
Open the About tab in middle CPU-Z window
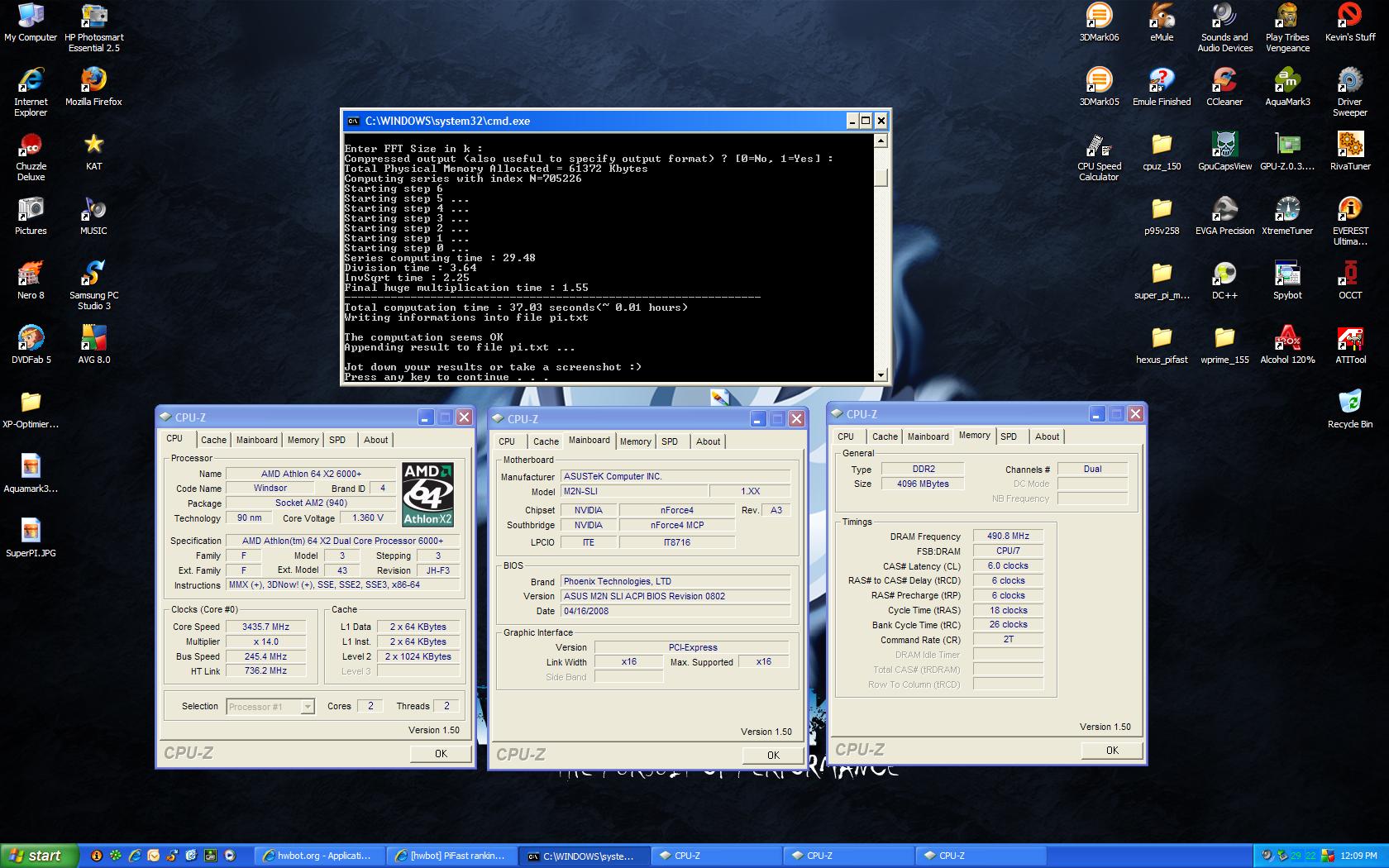(x=708, y=441)
